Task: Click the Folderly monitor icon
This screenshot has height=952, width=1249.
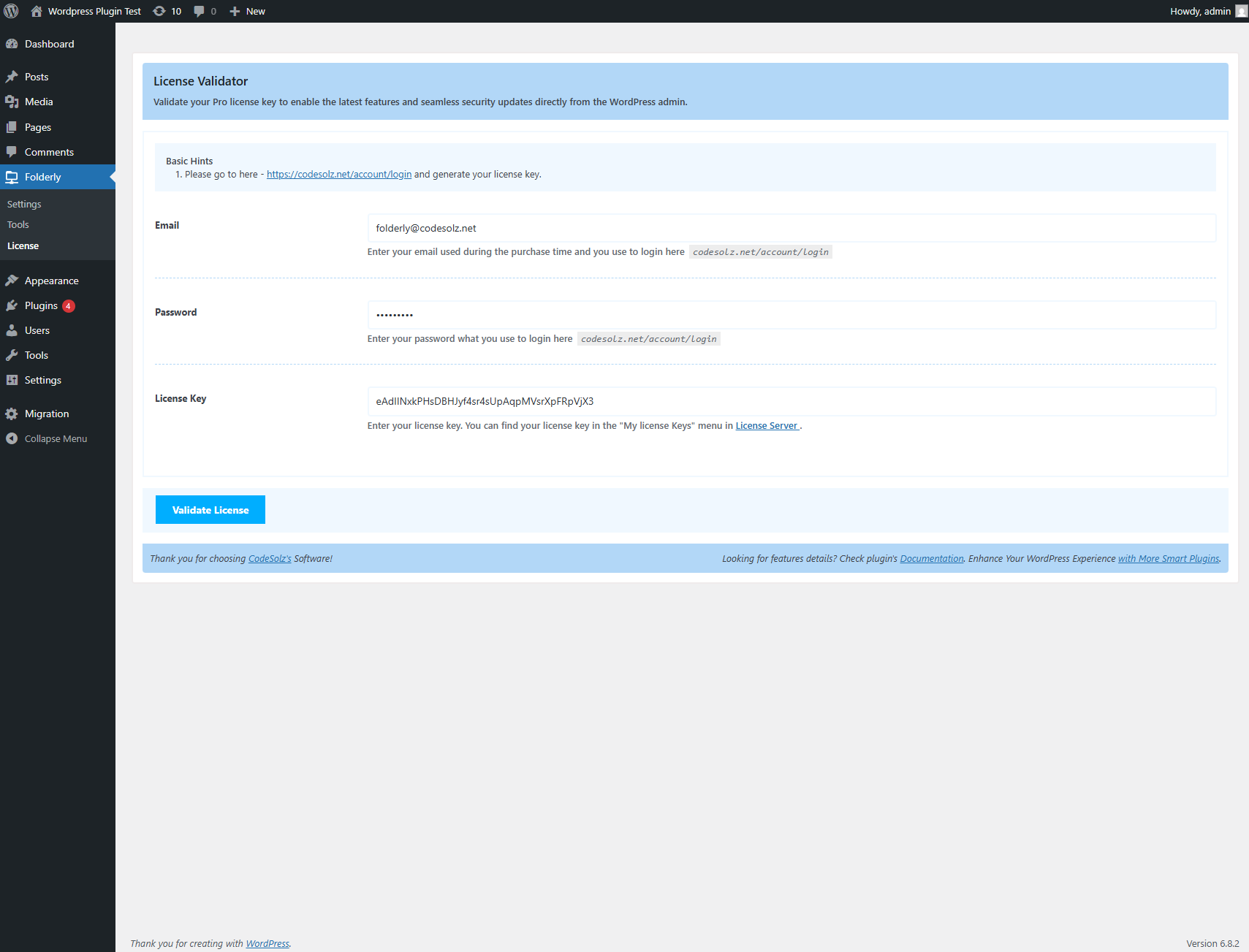Action: coord(12,177)
